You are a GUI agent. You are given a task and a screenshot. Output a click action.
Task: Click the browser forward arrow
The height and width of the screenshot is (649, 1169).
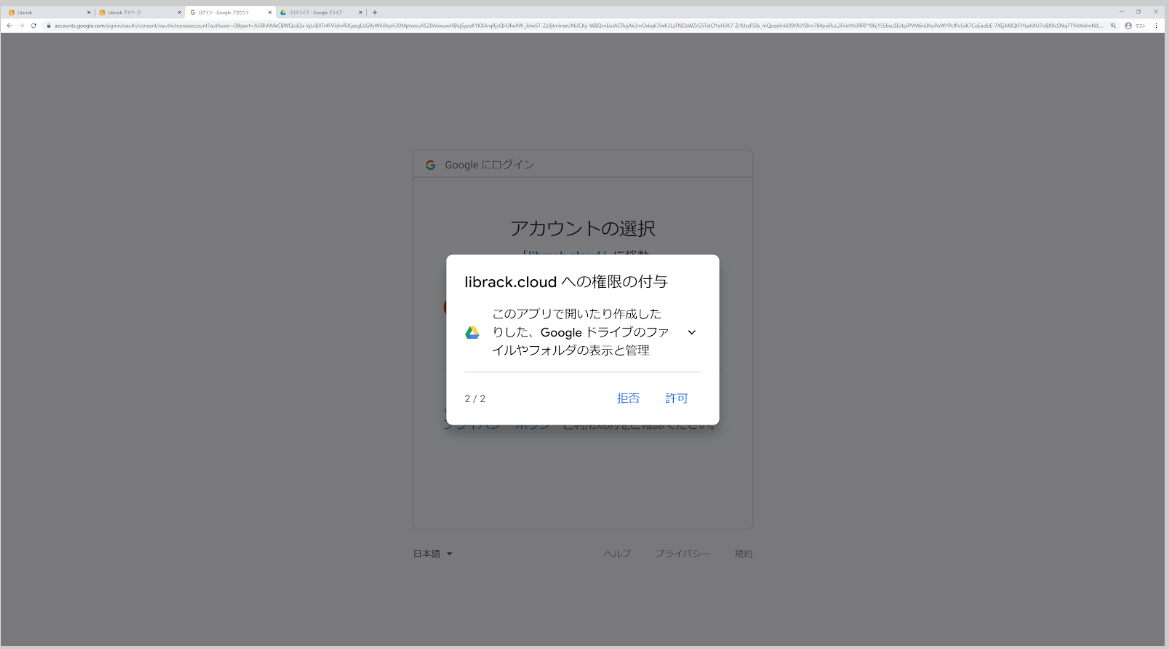22,24
